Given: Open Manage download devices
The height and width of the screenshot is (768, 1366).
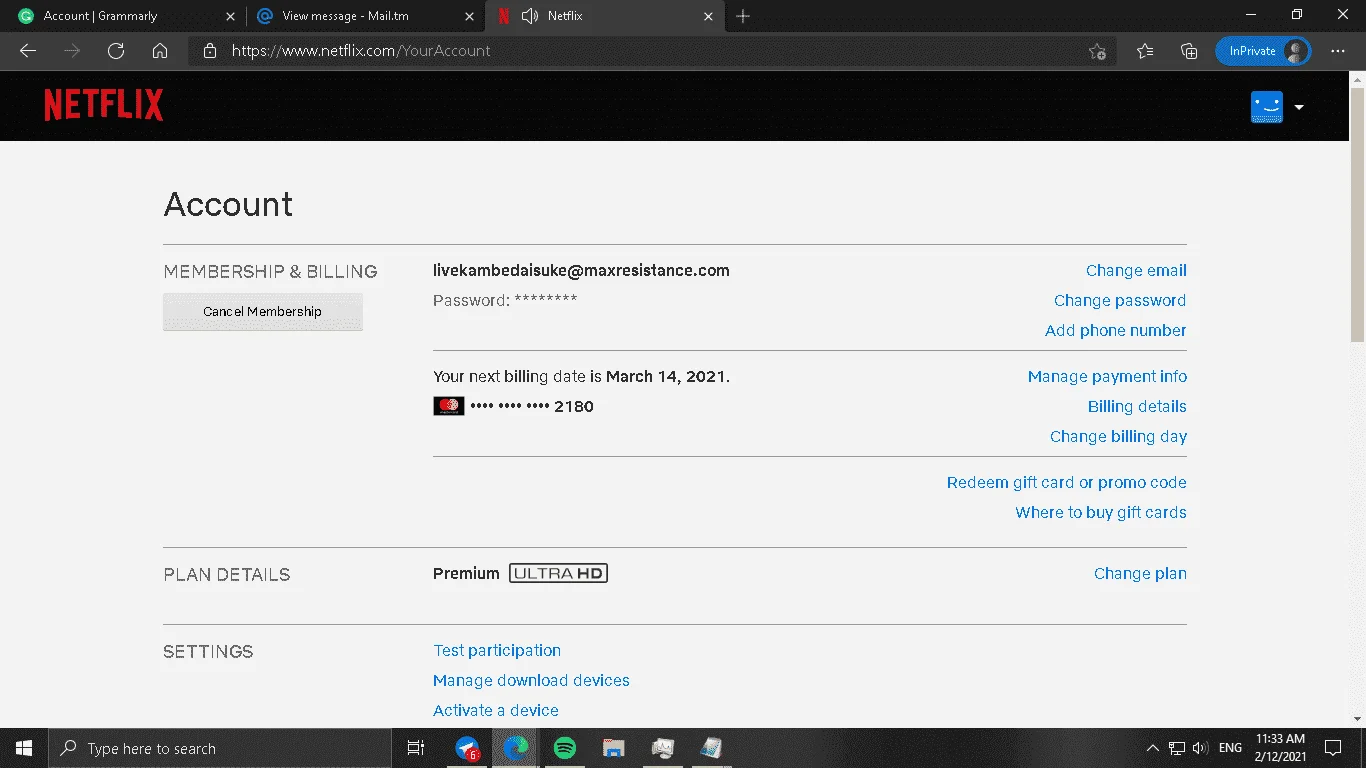Looking at the screenshot, I should tap(531, 681).
